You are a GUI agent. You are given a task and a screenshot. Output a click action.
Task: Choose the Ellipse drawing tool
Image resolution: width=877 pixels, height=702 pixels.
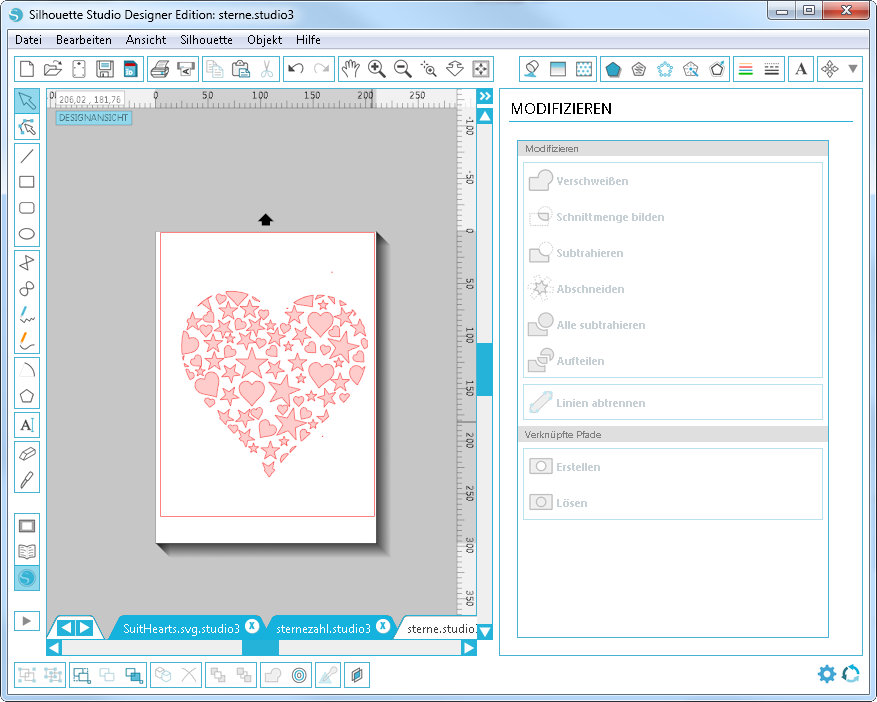click(27, 235)
